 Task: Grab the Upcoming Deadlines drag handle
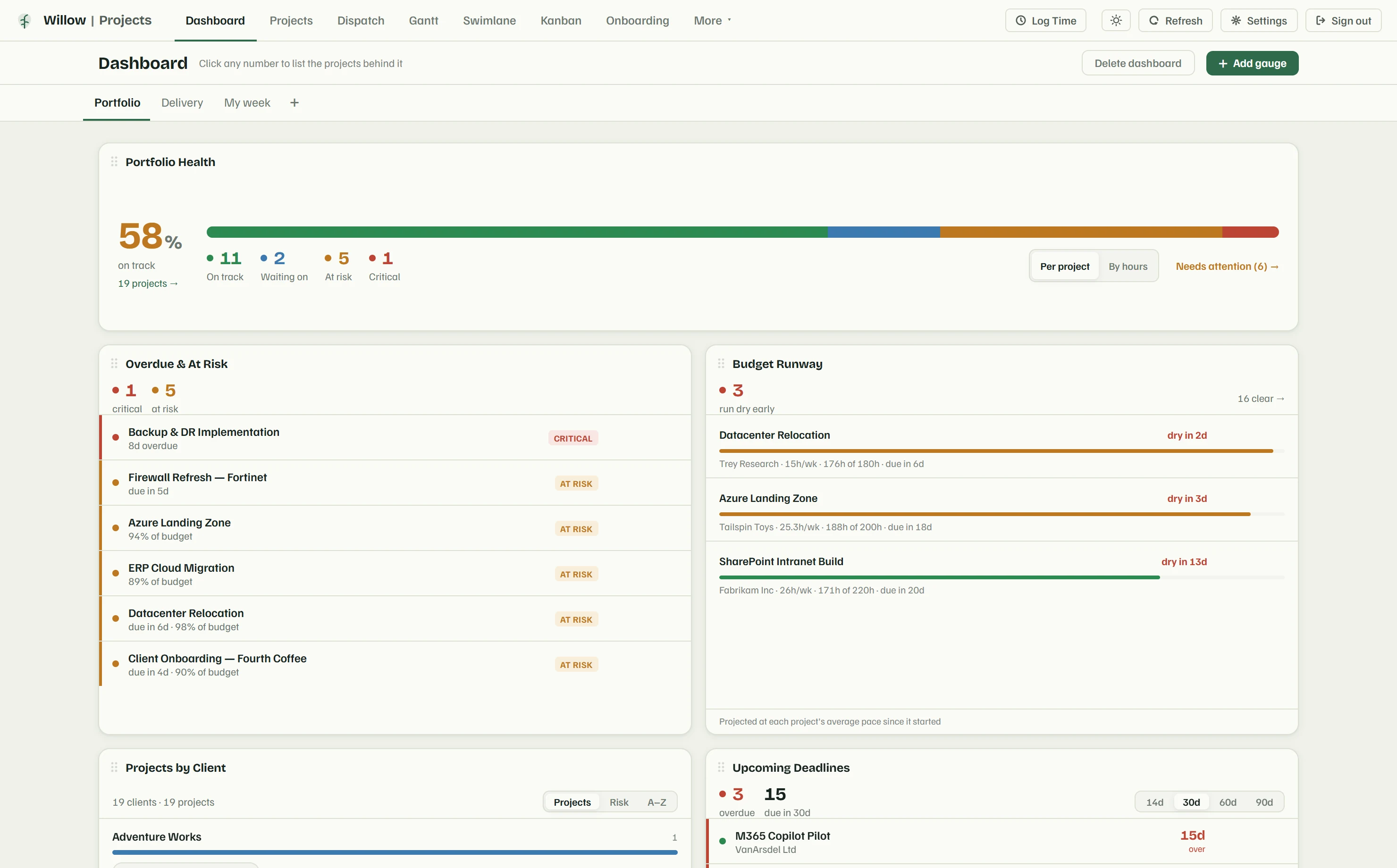[x=721, y=767]
